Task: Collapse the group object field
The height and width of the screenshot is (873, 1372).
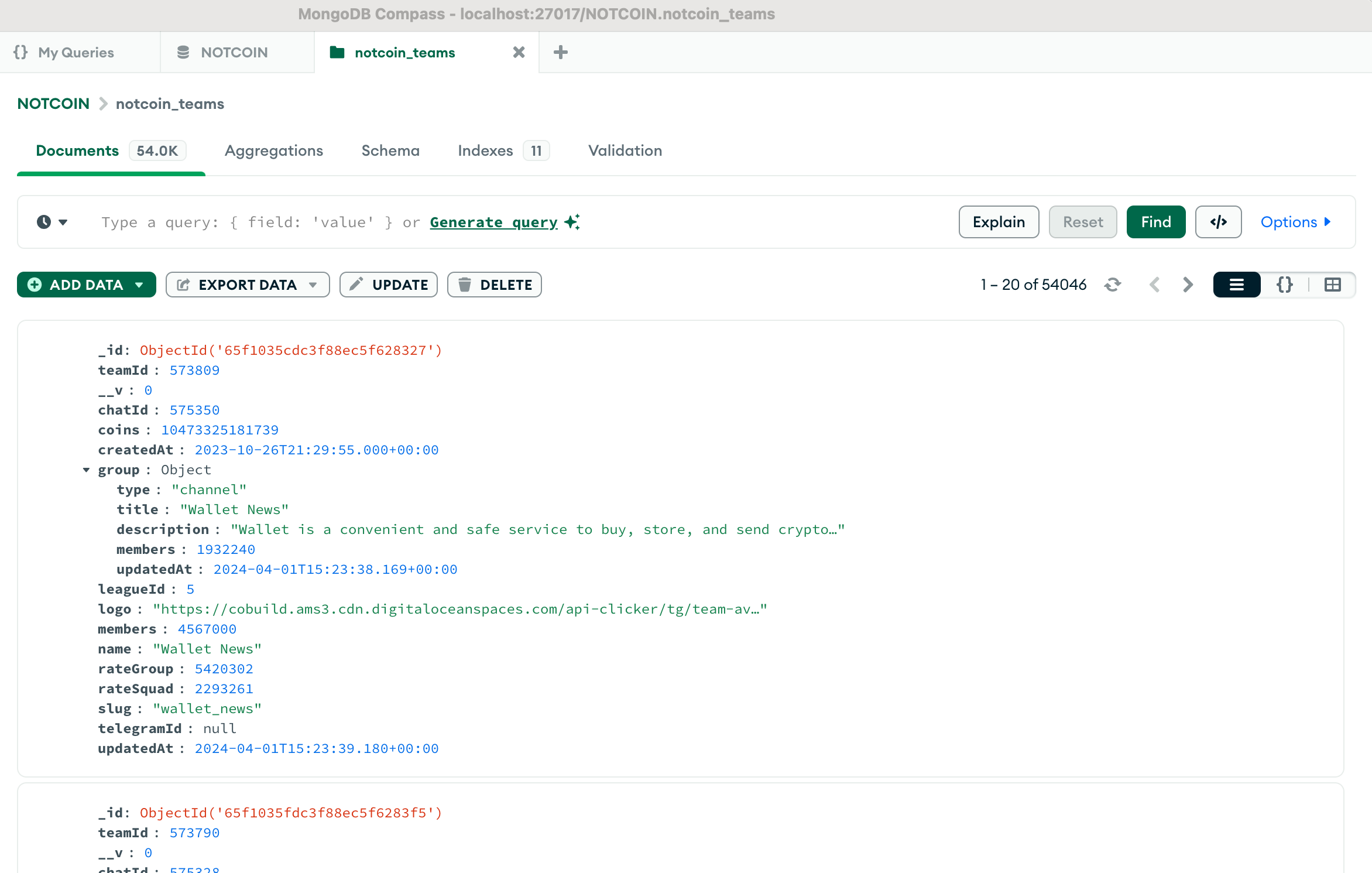Action: [86, 470]
